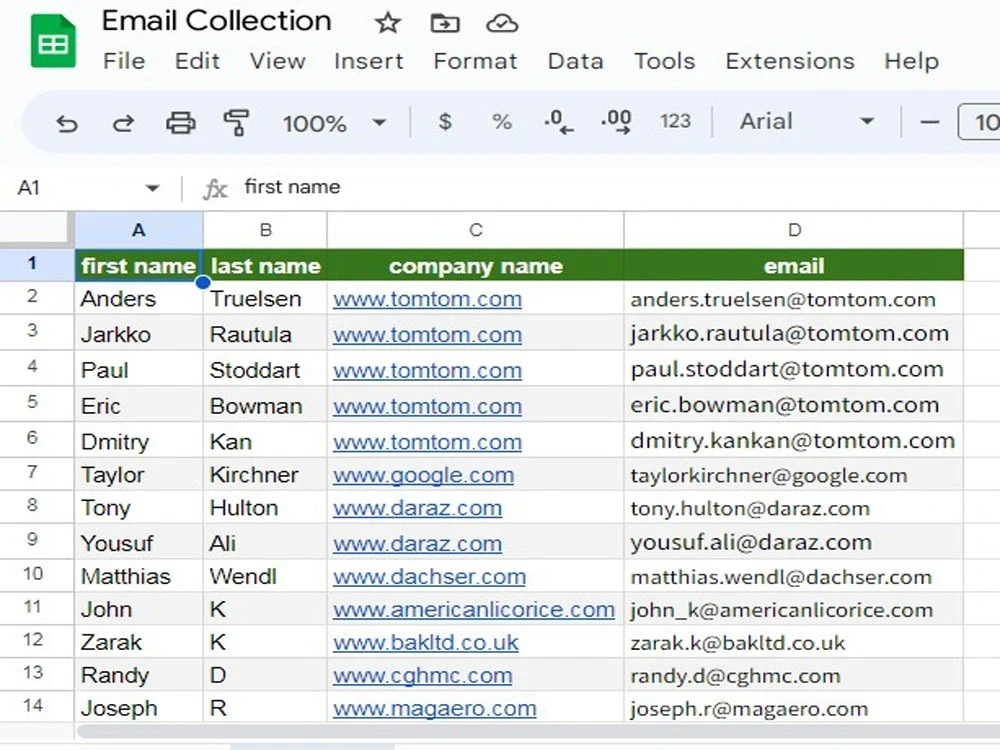
Task: Open www.daraz.com link in Tony row
Action: click(417, 508)
